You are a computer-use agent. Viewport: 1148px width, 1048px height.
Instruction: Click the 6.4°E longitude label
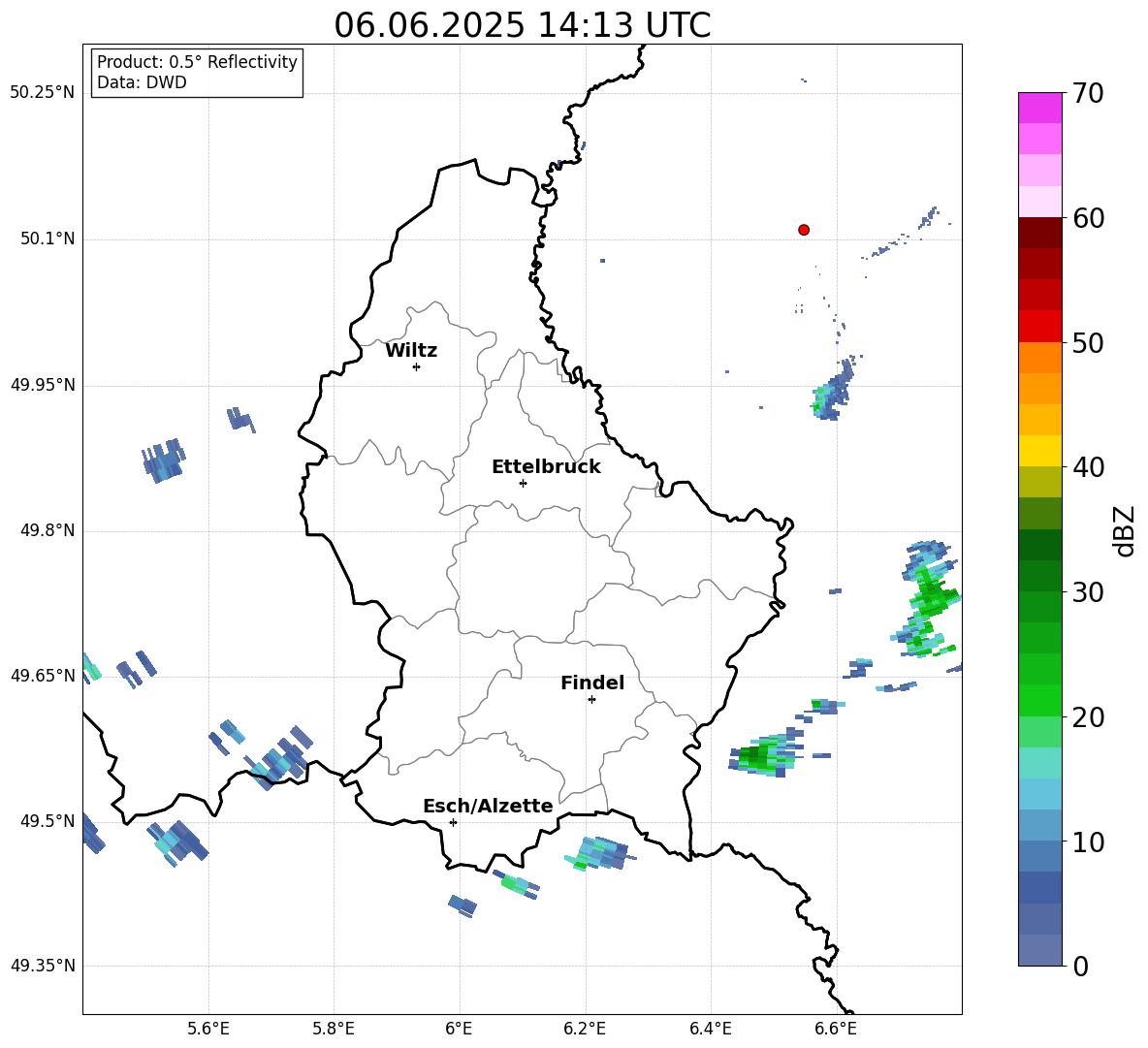pyautogui.click(x=710, y=1030)
